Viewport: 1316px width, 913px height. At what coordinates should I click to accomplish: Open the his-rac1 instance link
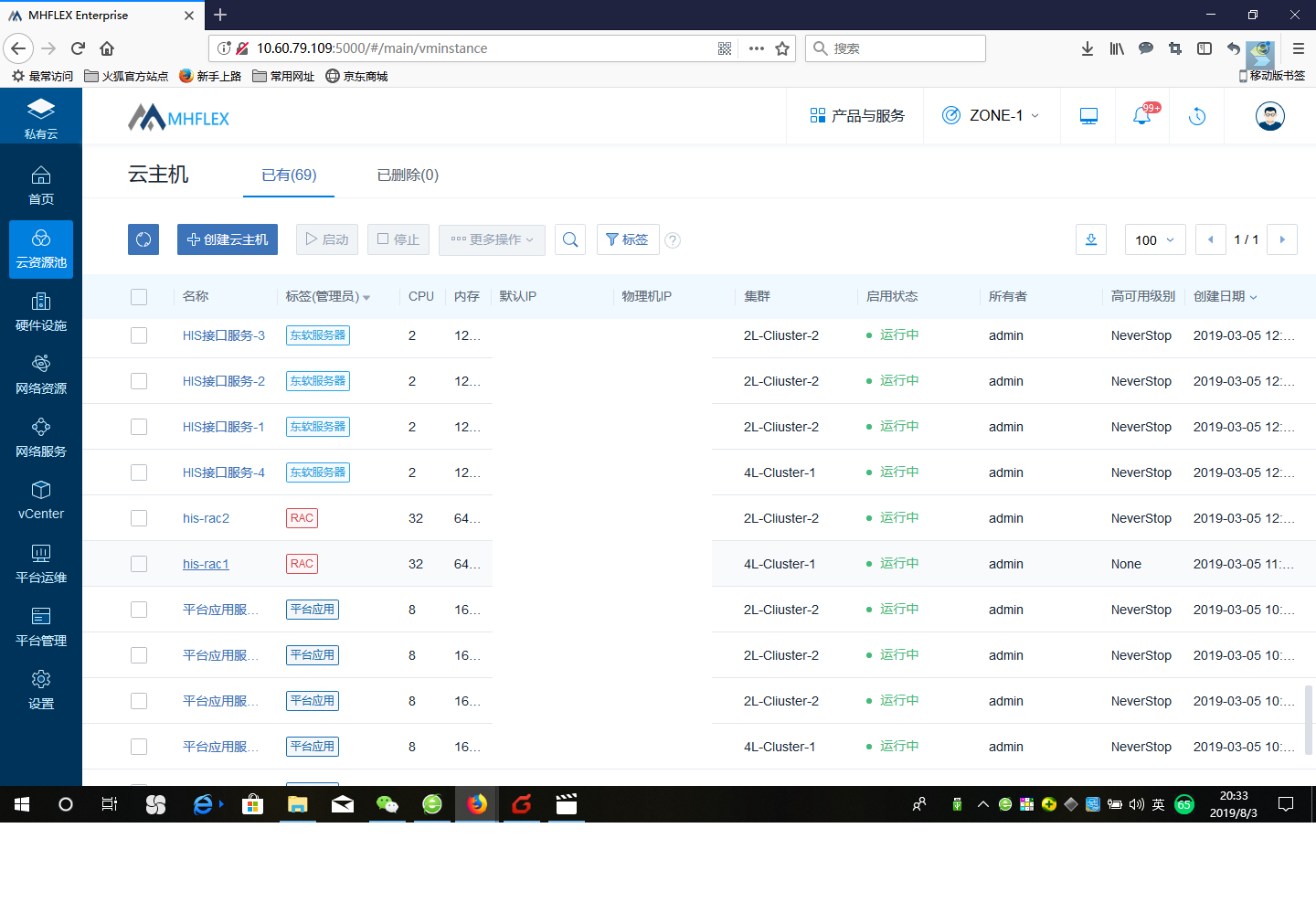coord(206,564)
